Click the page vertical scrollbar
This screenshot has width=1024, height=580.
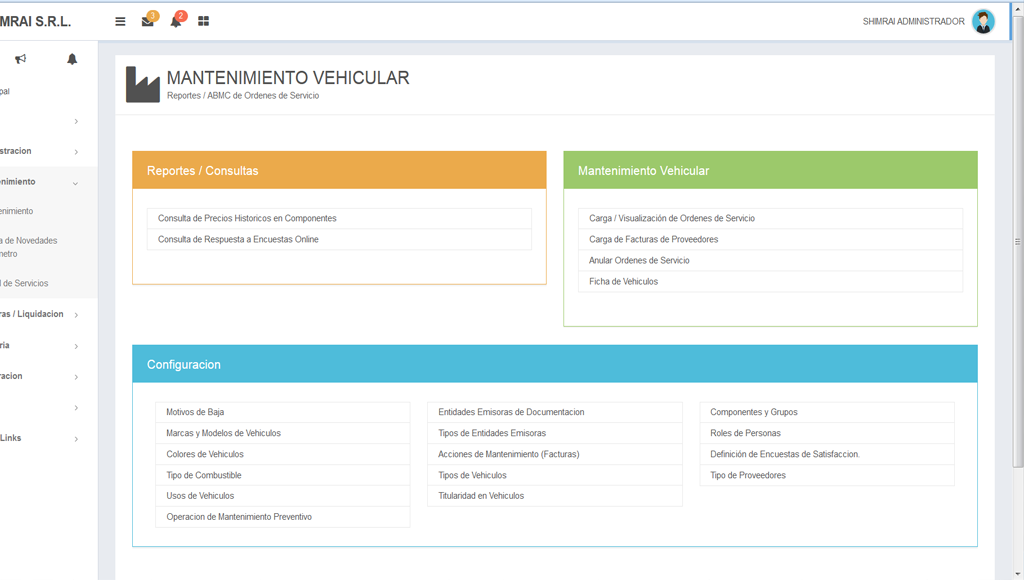[1017, 242]
